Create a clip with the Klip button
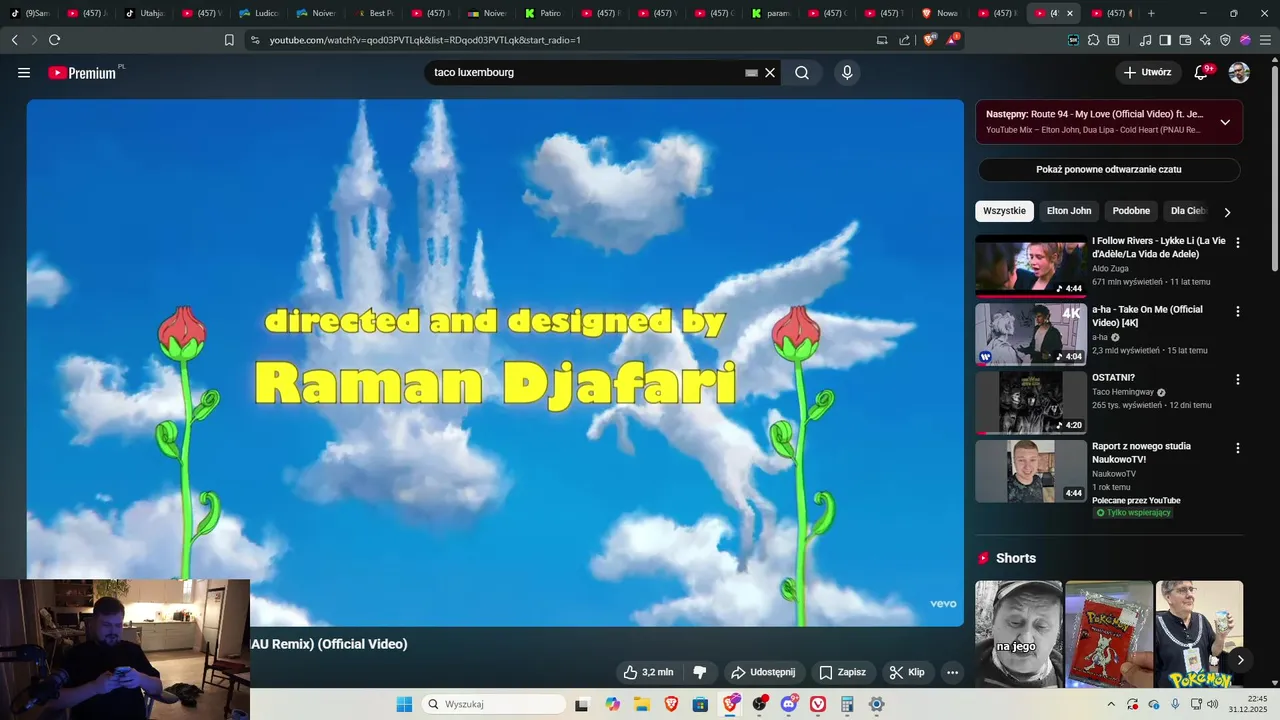 pyautogui.click(x=907, y=673)
